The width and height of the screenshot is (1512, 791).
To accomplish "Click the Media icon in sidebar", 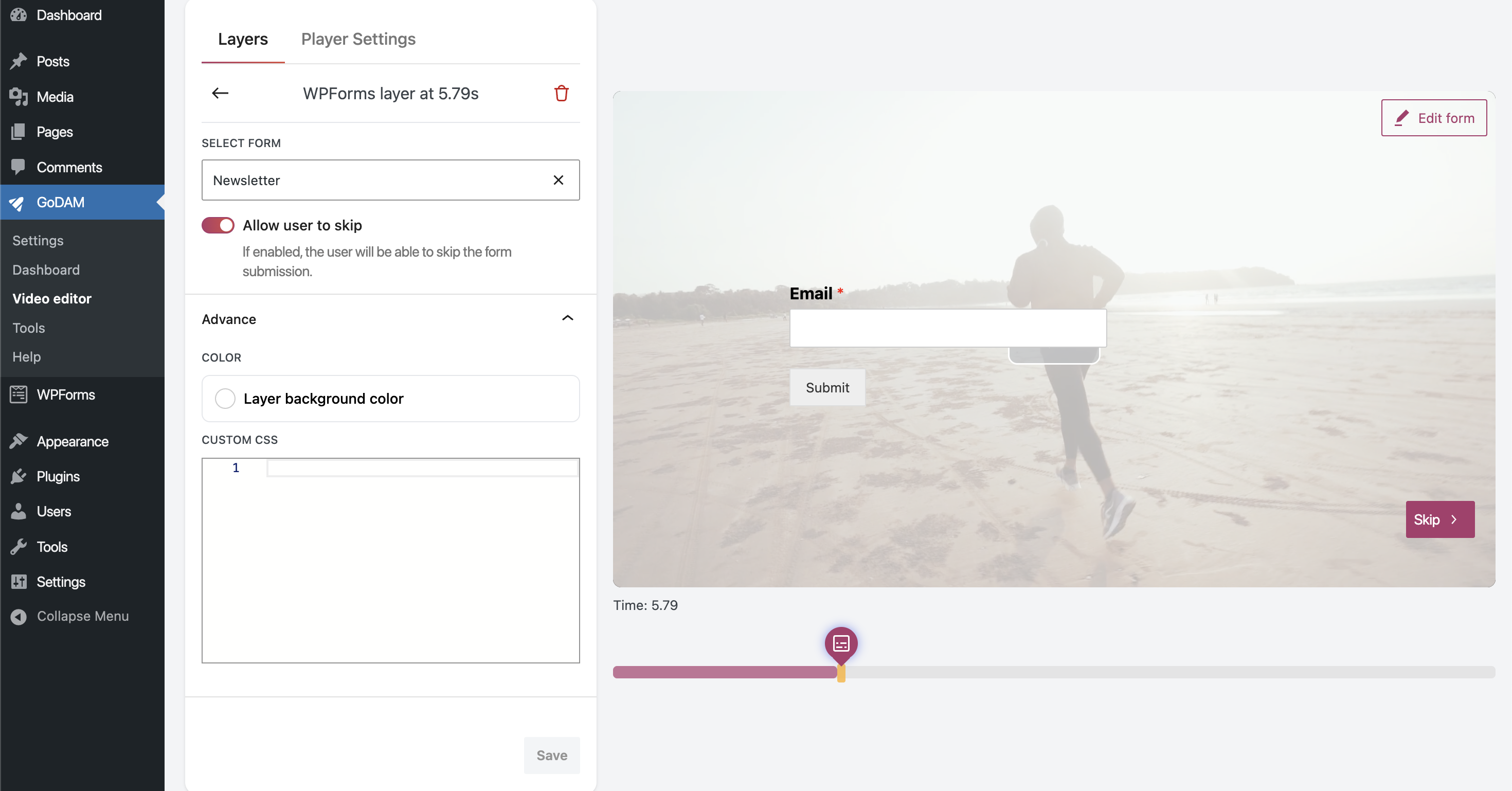I will 19,97.
